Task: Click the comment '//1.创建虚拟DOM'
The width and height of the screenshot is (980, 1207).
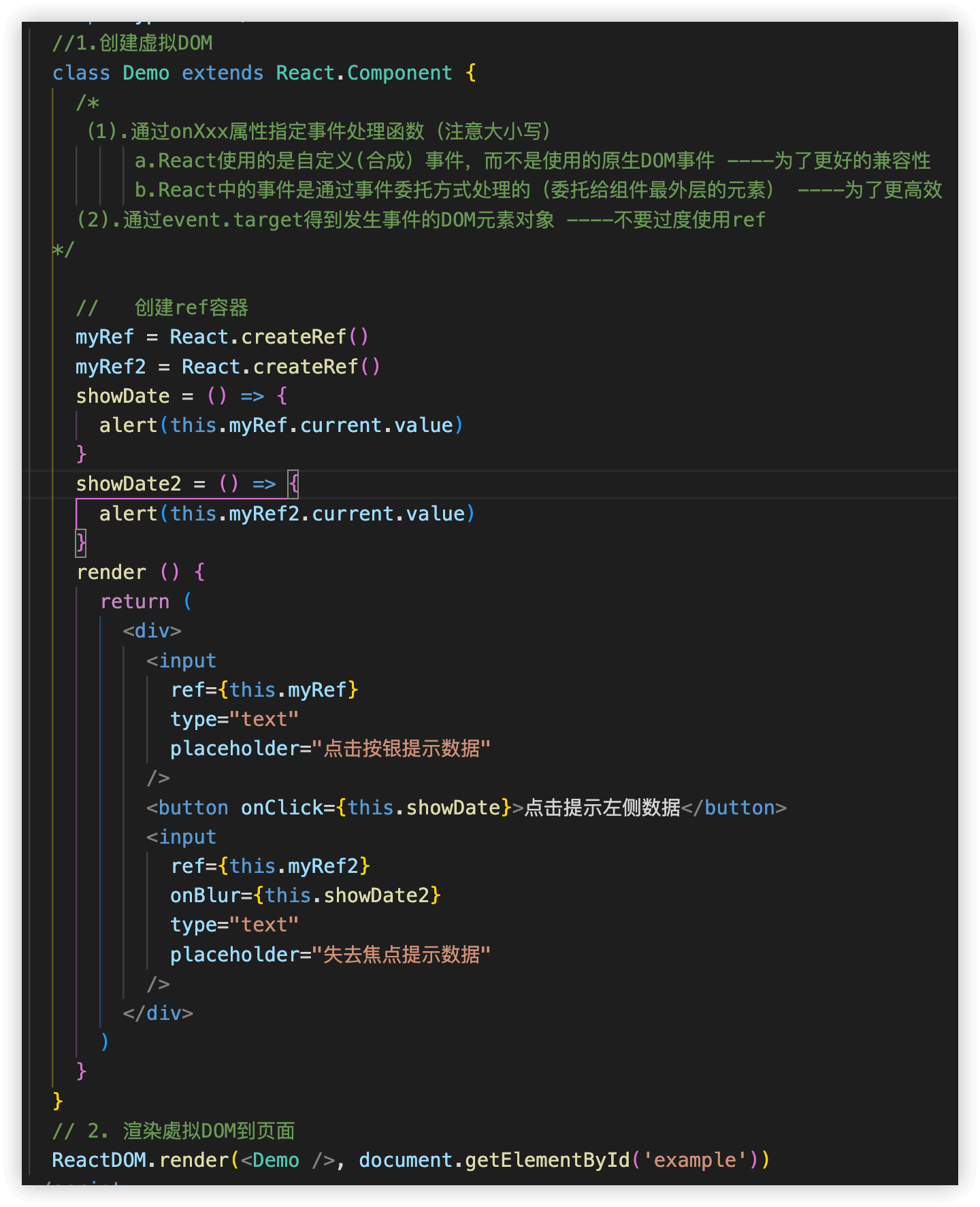Action: pyautogui.click(x=133, y=43)
